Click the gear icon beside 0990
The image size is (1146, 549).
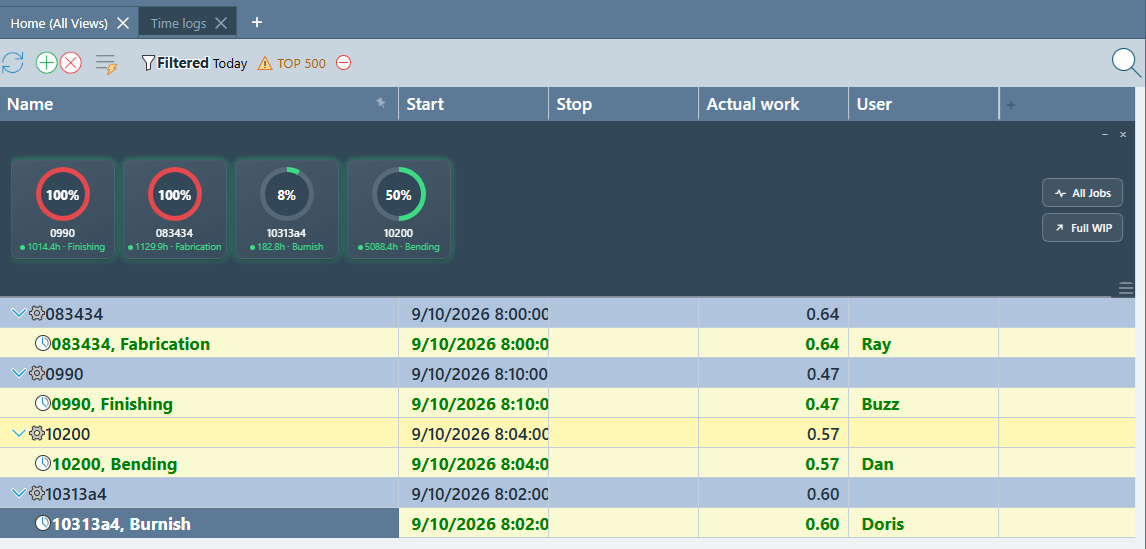point(37,374)
